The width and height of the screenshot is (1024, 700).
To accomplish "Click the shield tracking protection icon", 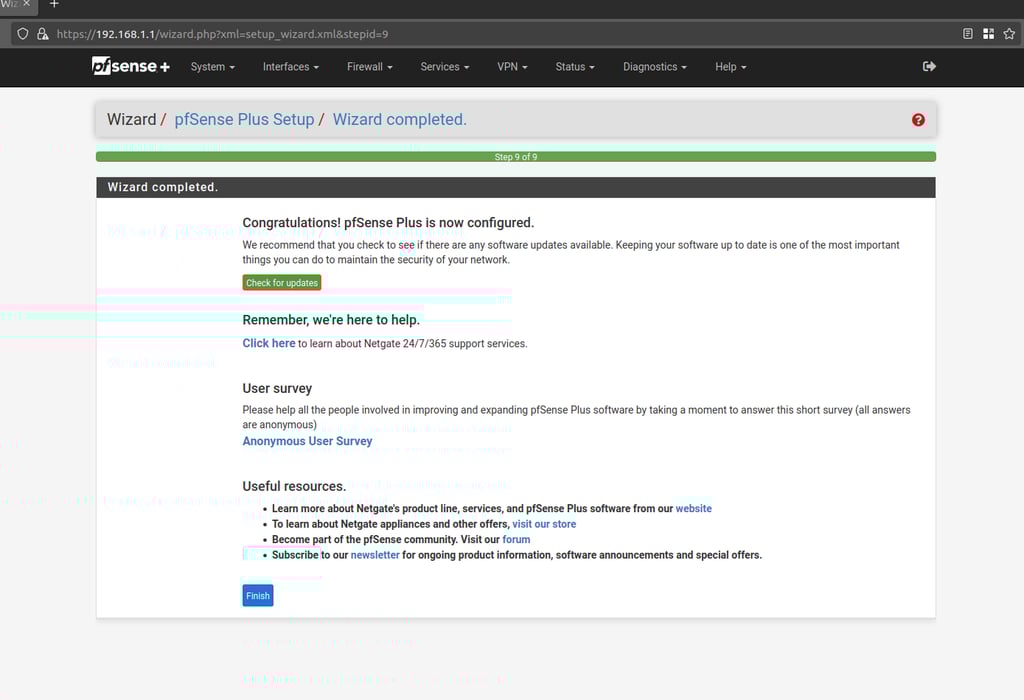I will click(23, 34).
